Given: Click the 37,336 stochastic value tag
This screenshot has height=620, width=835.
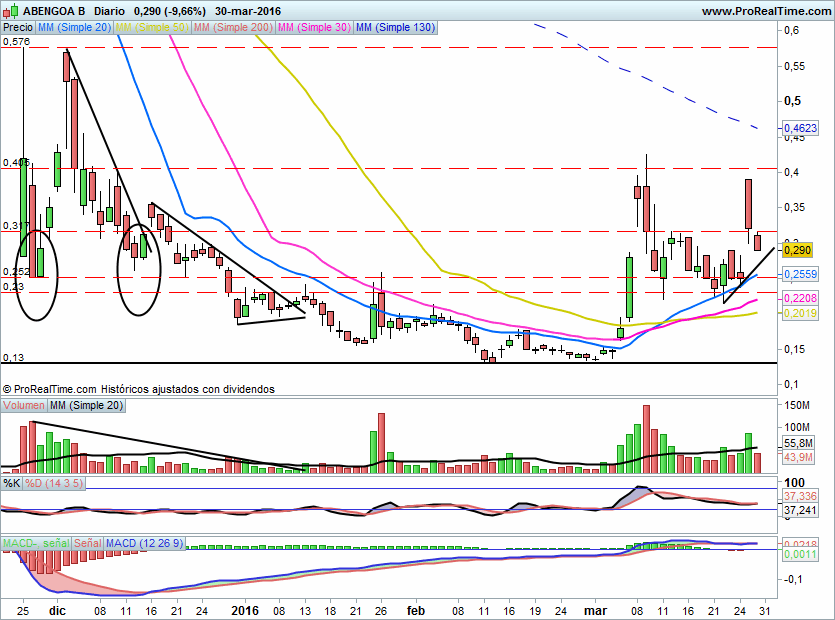Looking at the screenshot, I should (800, 496).
